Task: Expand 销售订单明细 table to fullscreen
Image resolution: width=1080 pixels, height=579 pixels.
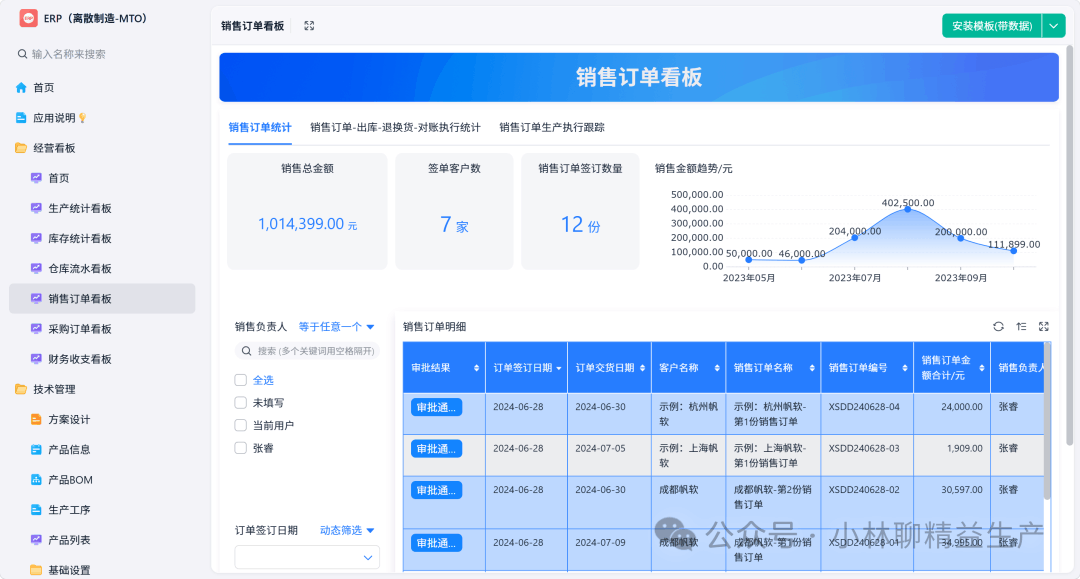Action: tap(1043, 326)
